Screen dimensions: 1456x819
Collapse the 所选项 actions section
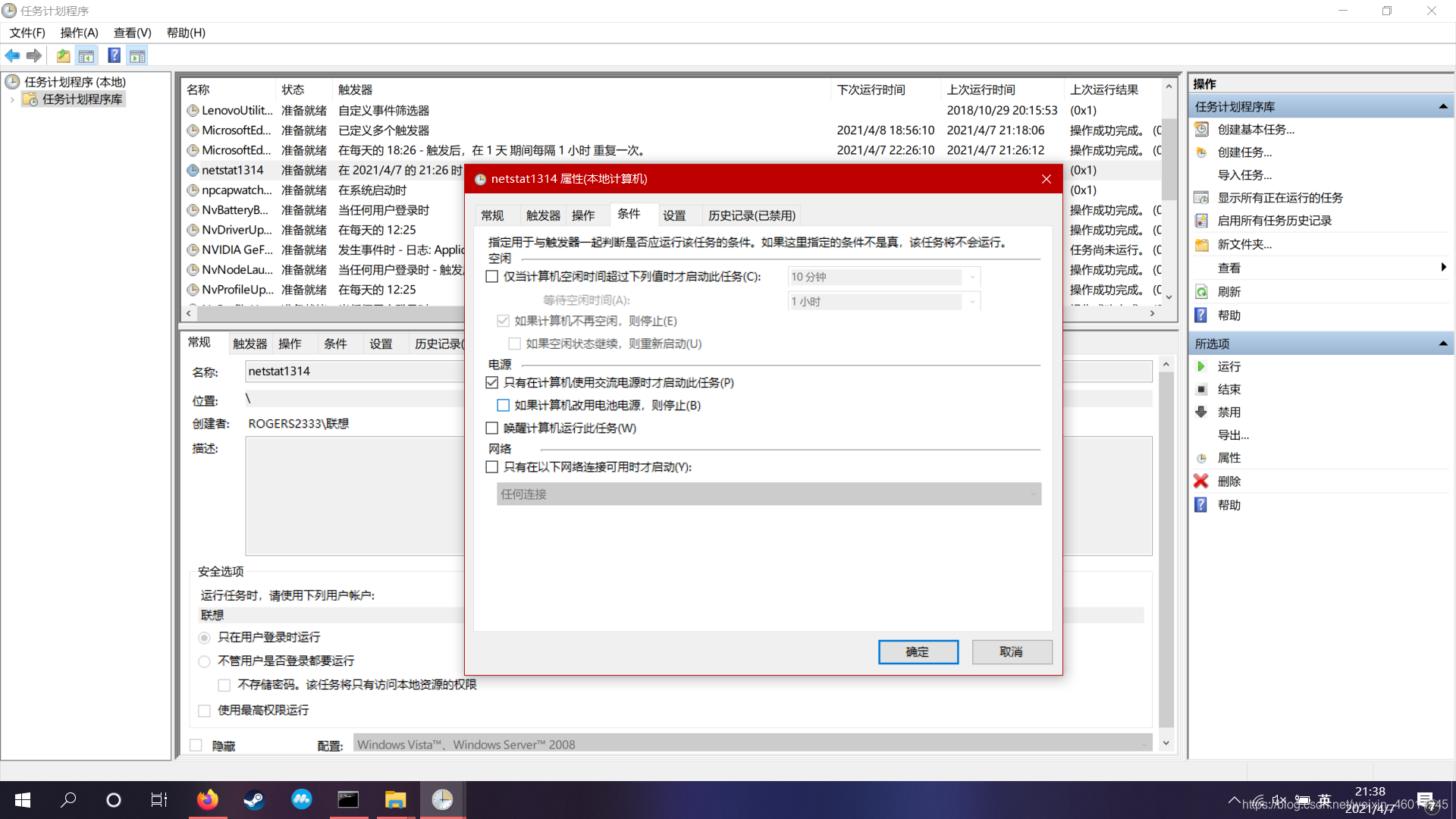coord(1442,344)
